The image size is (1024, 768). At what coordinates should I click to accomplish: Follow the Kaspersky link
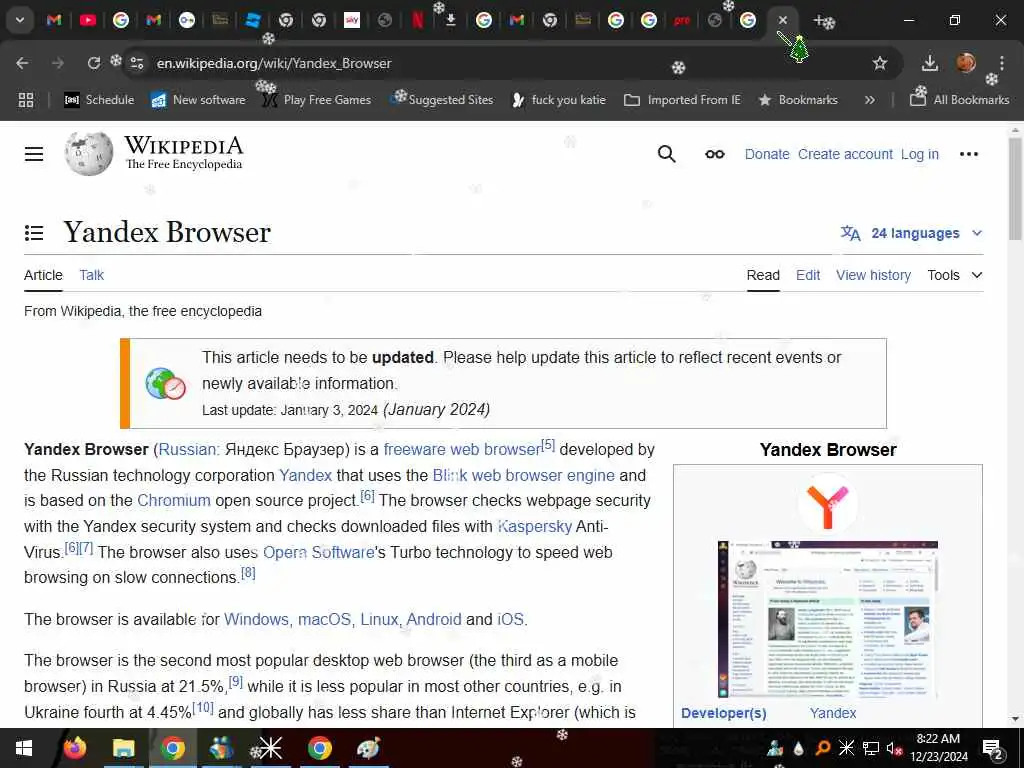(534, 526)
